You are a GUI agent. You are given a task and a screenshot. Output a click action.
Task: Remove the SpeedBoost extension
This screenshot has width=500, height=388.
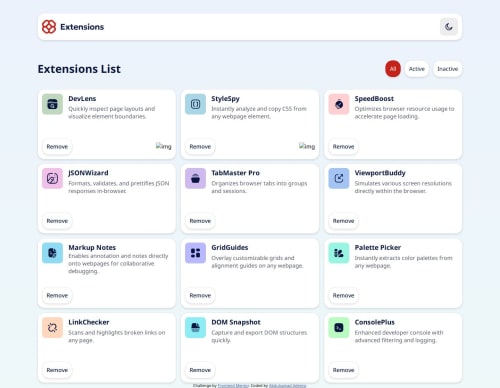(343, 147)
